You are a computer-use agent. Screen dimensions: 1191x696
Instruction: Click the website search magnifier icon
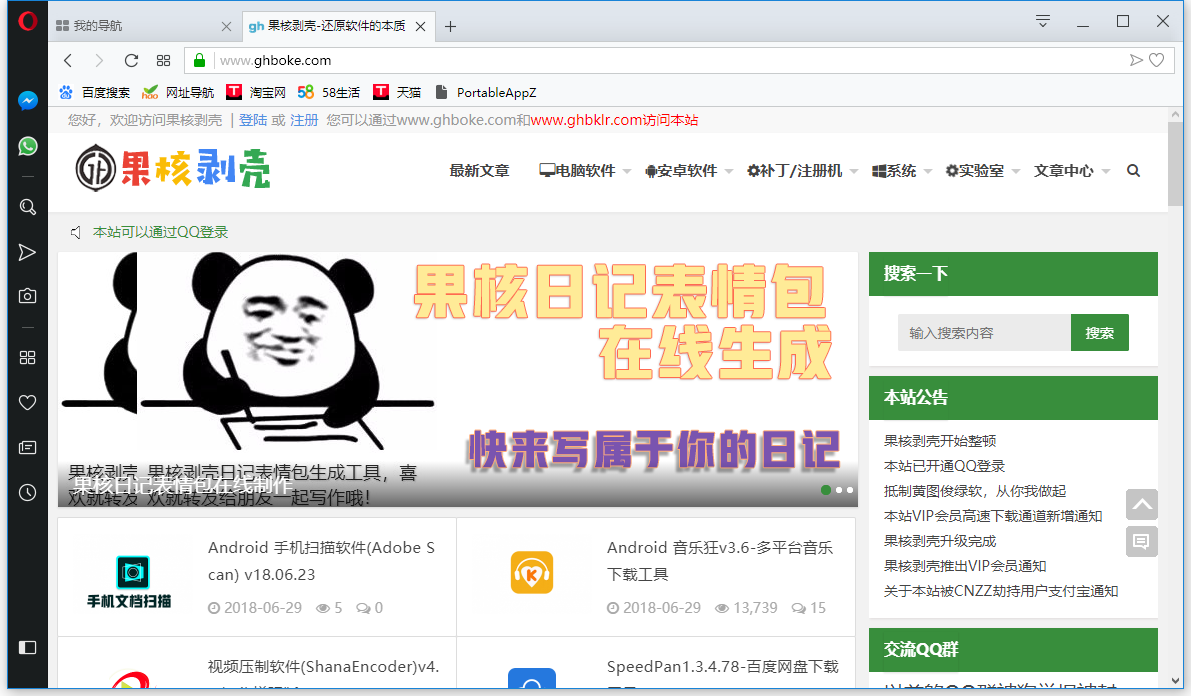pos(1133,171)
